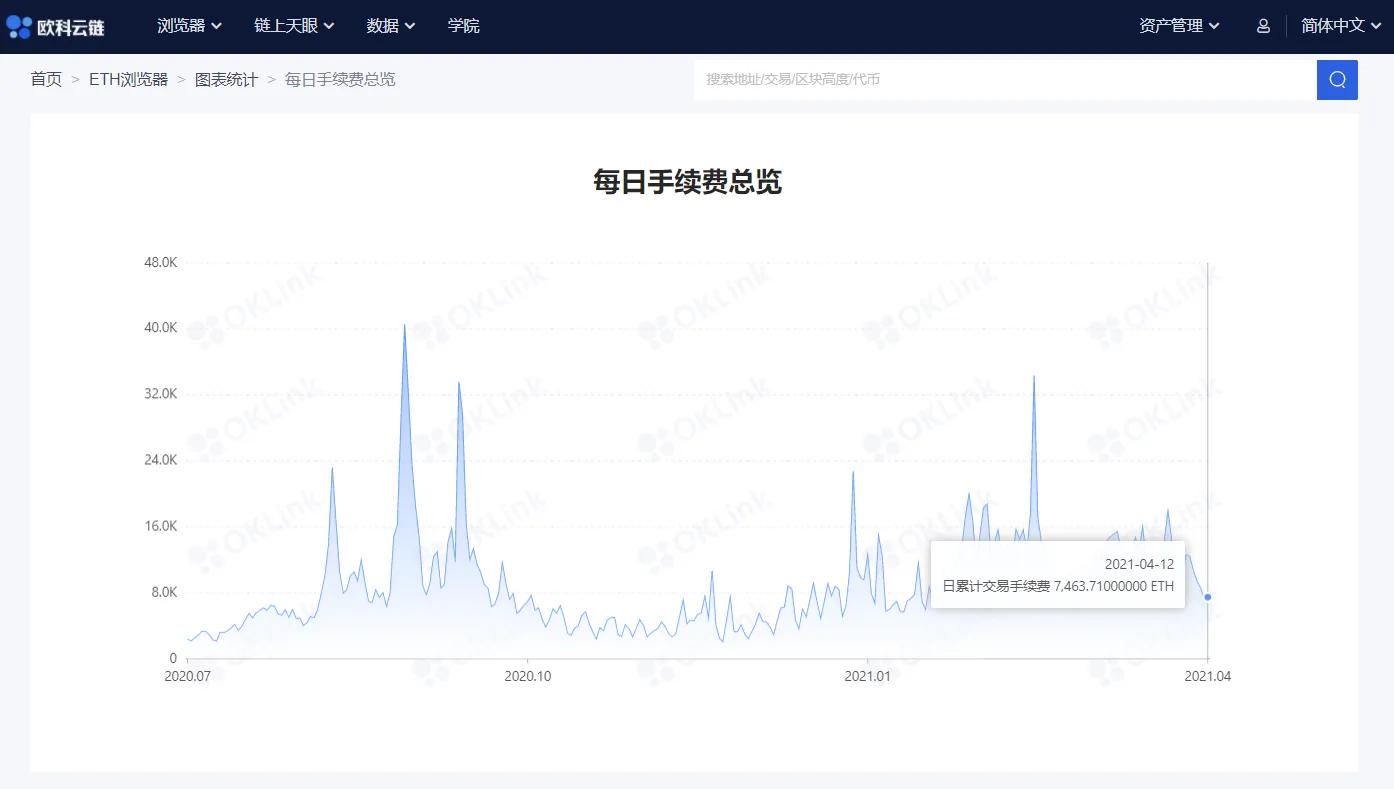
Task: Select the 学院 menu item
Action: click(x=464, y=26)
